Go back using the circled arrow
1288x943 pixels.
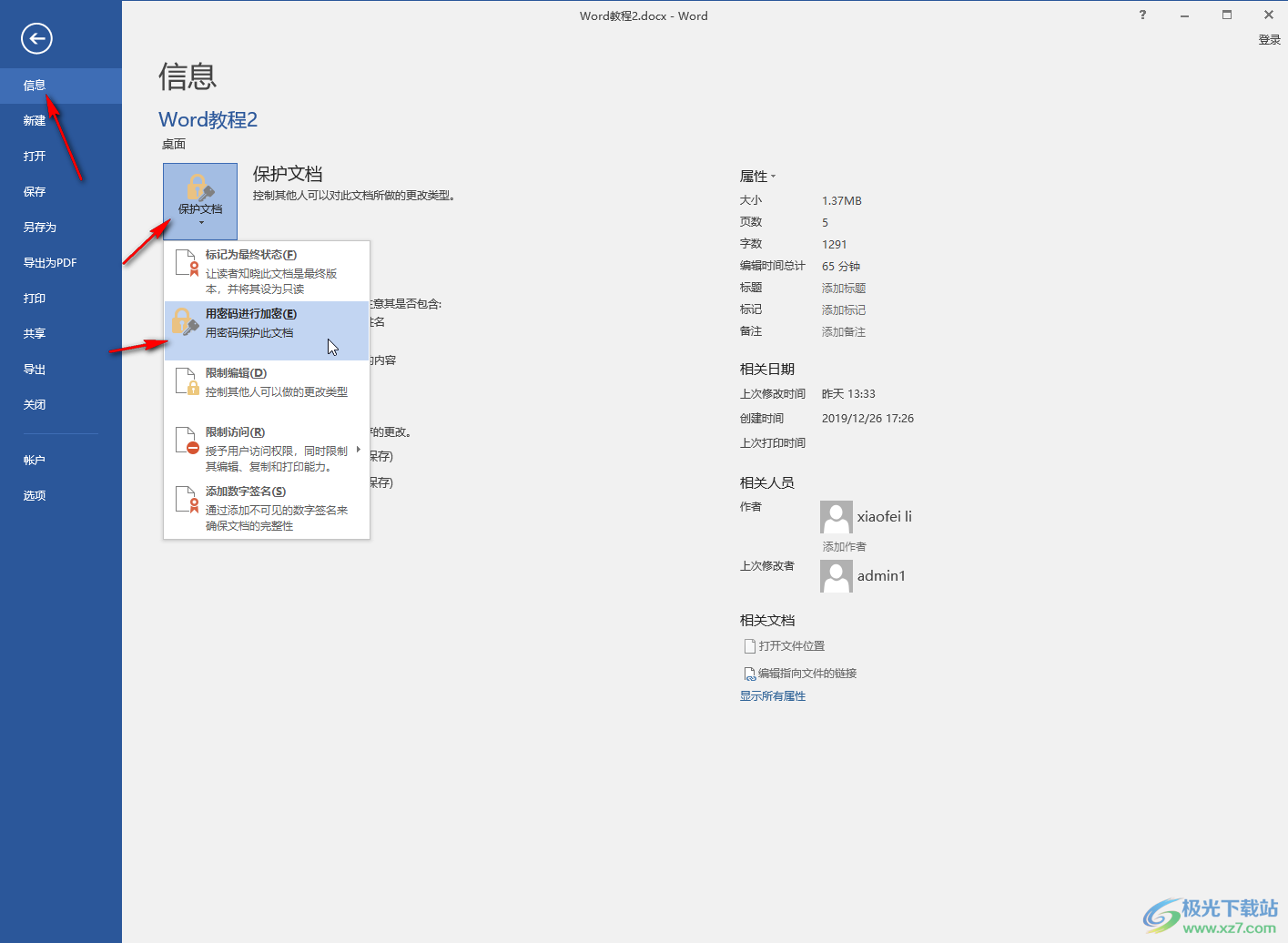pos(36,38)
